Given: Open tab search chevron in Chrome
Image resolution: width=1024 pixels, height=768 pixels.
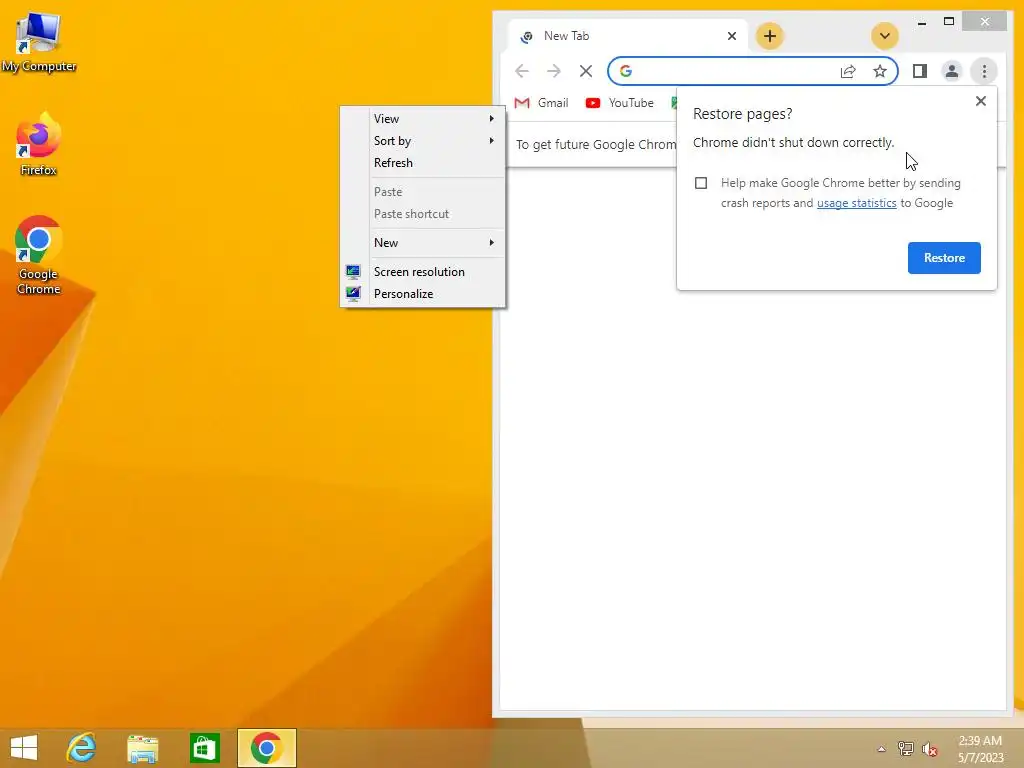Looking at the screenshot, I should pyautogui.click(x=884, y=36).
